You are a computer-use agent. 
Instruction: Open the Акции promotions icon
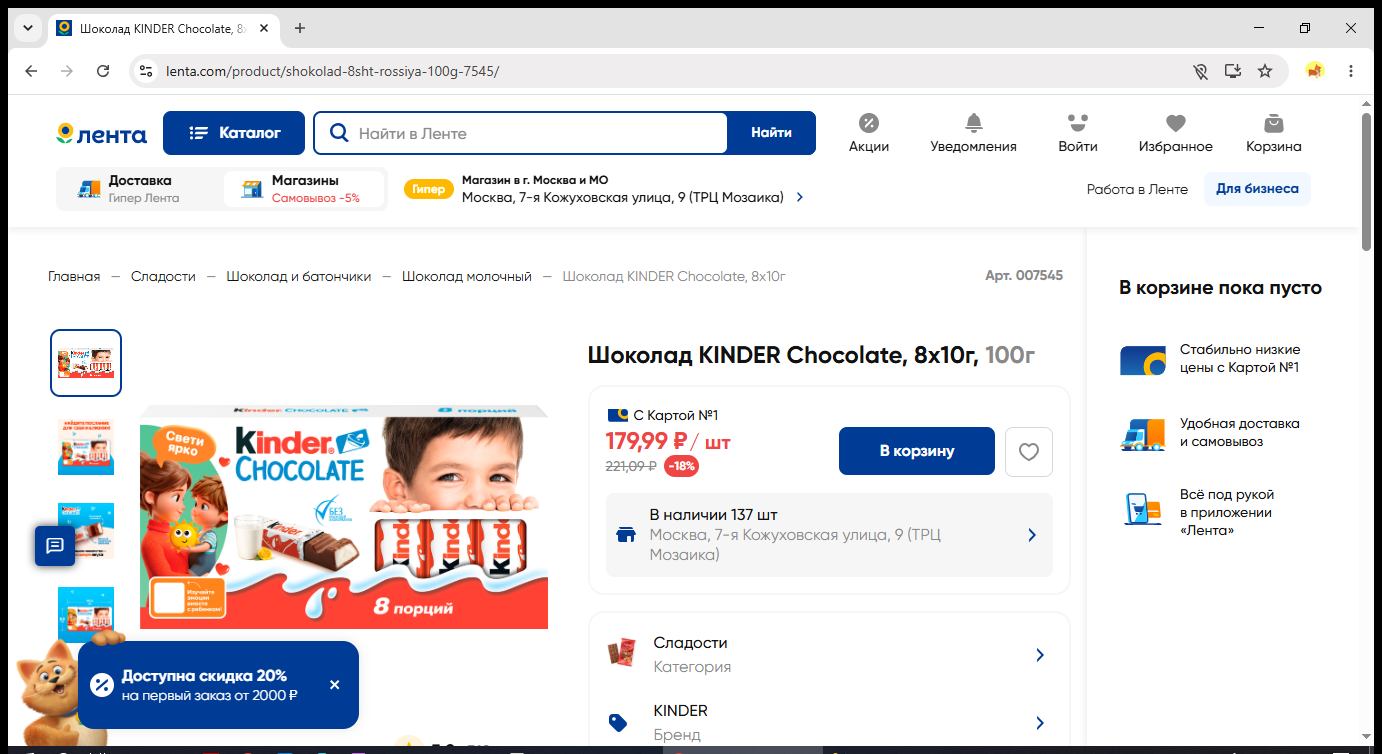868,133
